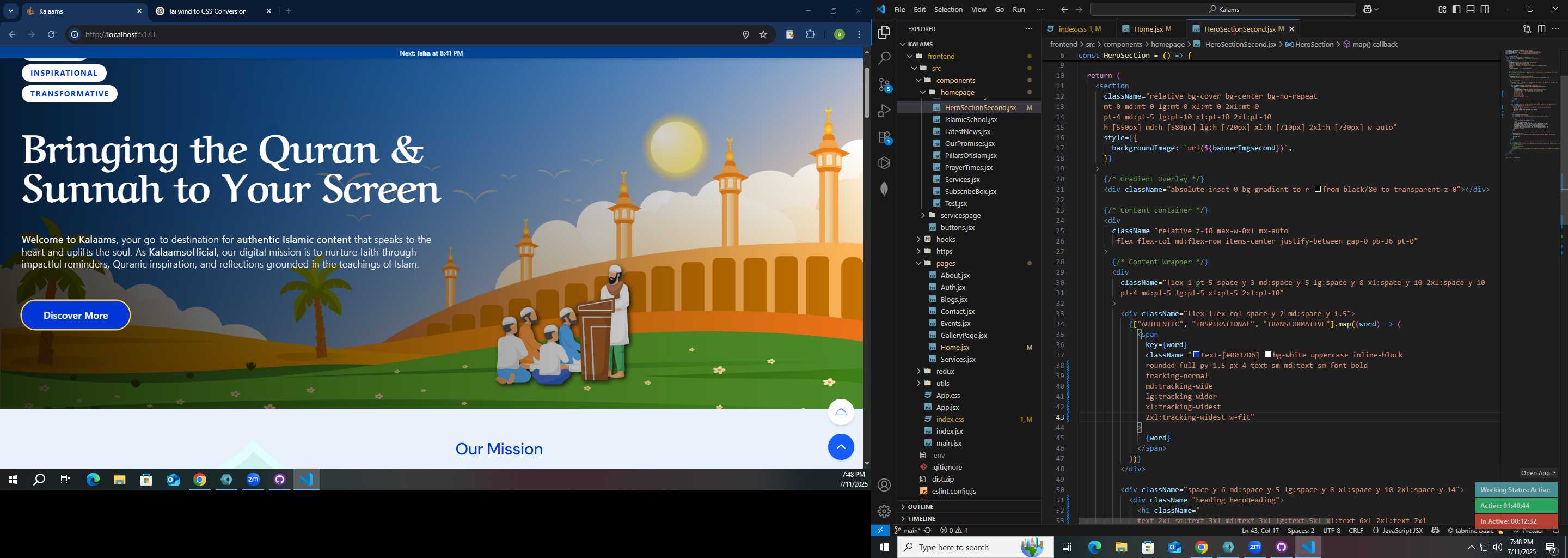Viewport: 1568px width, 558px height.
Task: Go back using VS Code navigation arrow
Action: pos(1064,10)
